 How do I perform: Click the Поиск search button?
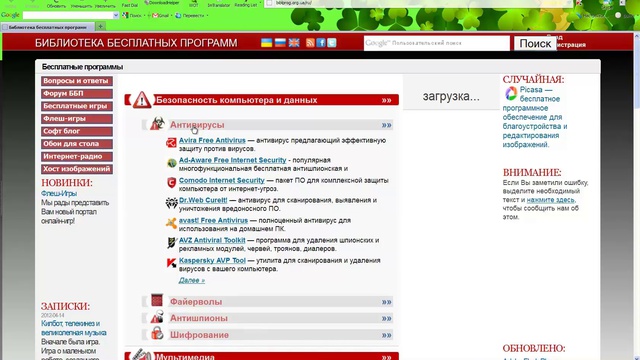(535, 43)
